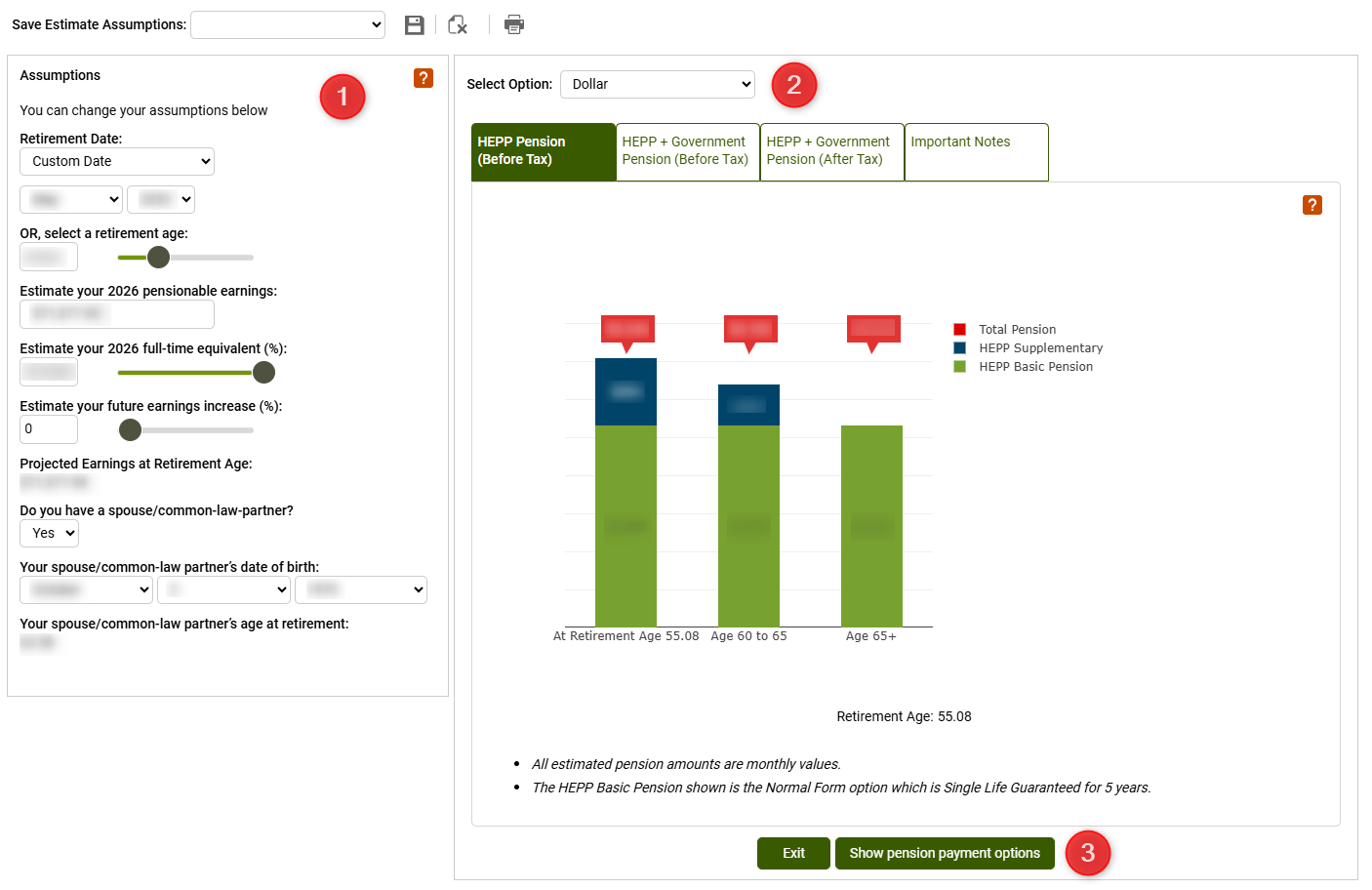Image resolution: width=1372 pixels, height=890 pixels.
Task: Open the retirement month dropdown
Action: pos(71,200)
